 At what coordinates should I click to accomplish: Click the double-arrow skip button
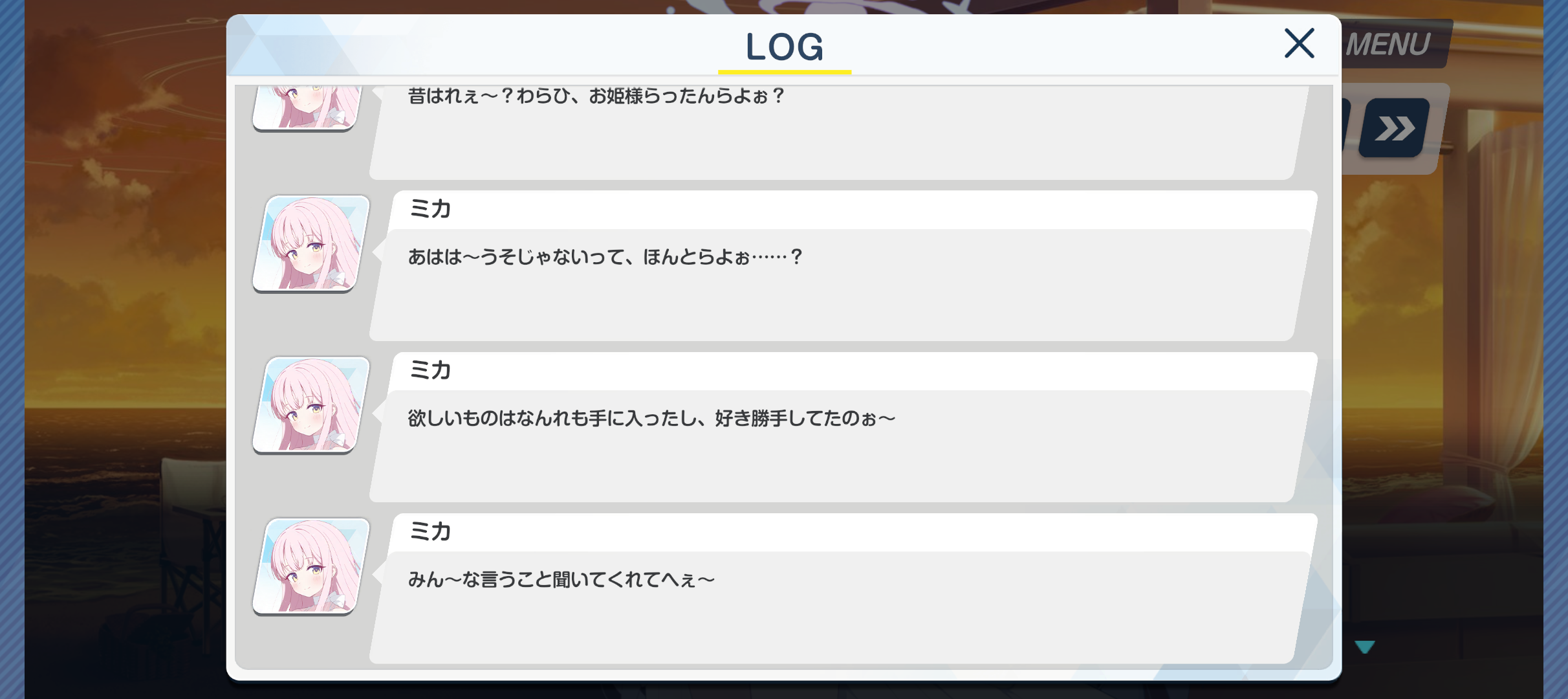tap(1395, 128)
